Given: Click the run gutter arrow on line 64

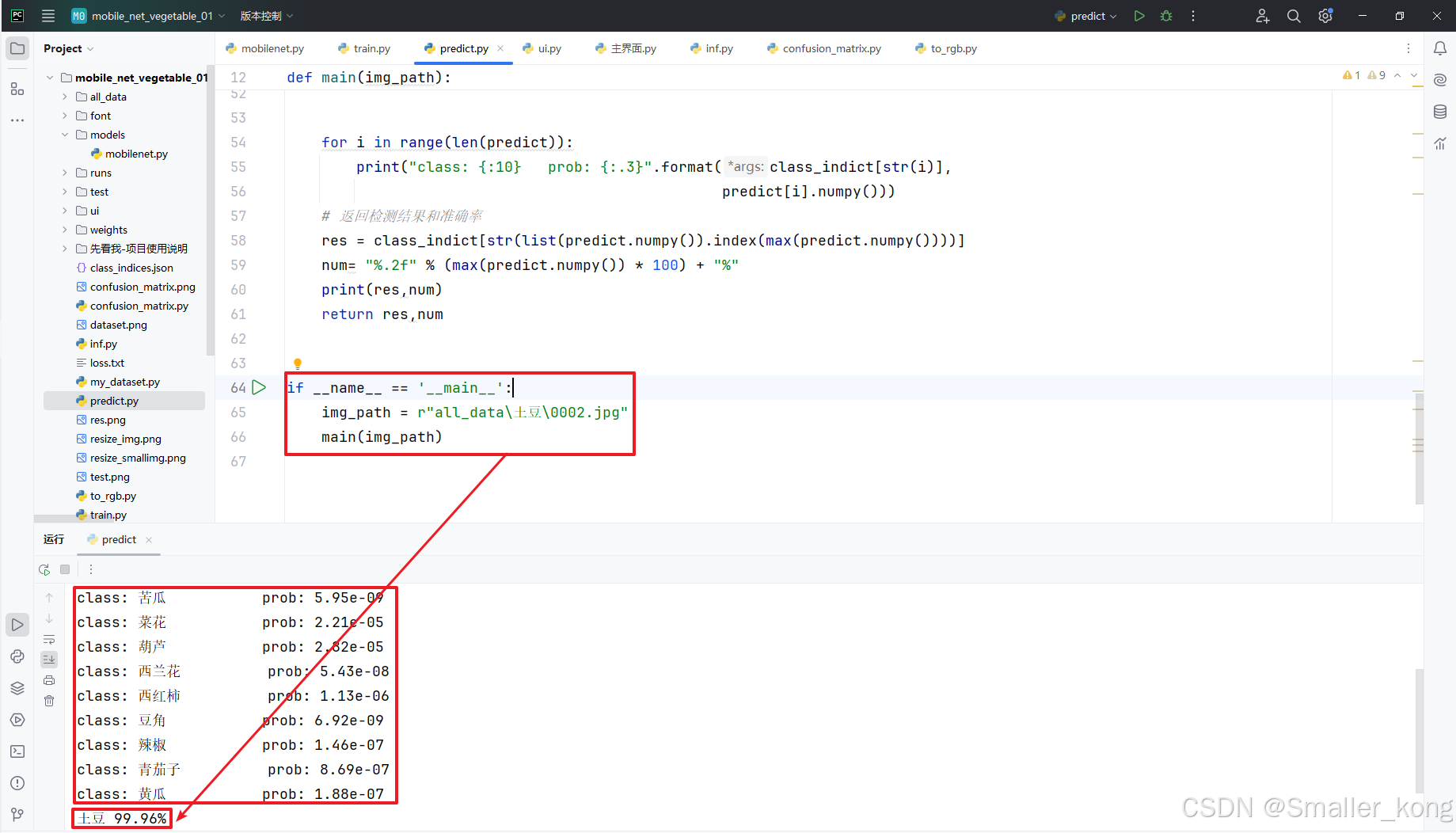Looking at the screenshot, I should click(x=259, y=387).
